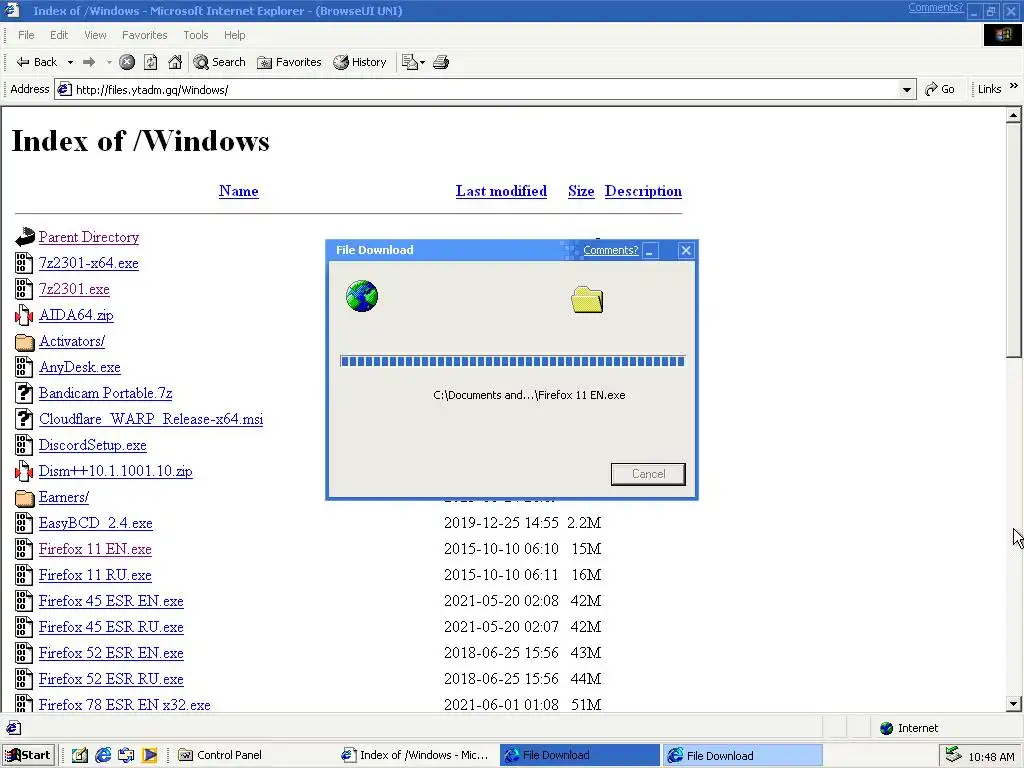Click the Dism++10.1.1001.10.zip archive icon

coord(24,472)
